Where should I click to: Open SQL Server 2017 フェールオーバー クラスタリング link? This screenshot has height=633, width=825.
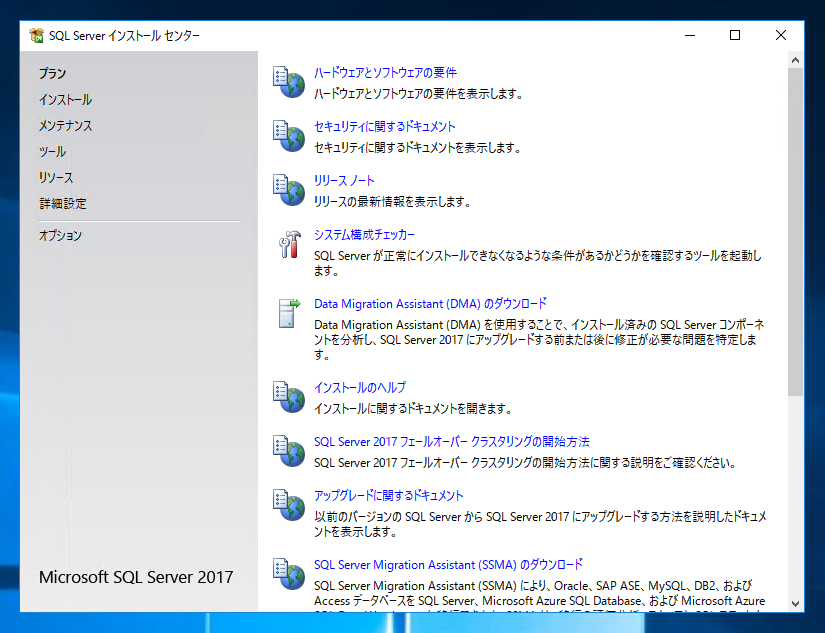(x=451, y=441)
